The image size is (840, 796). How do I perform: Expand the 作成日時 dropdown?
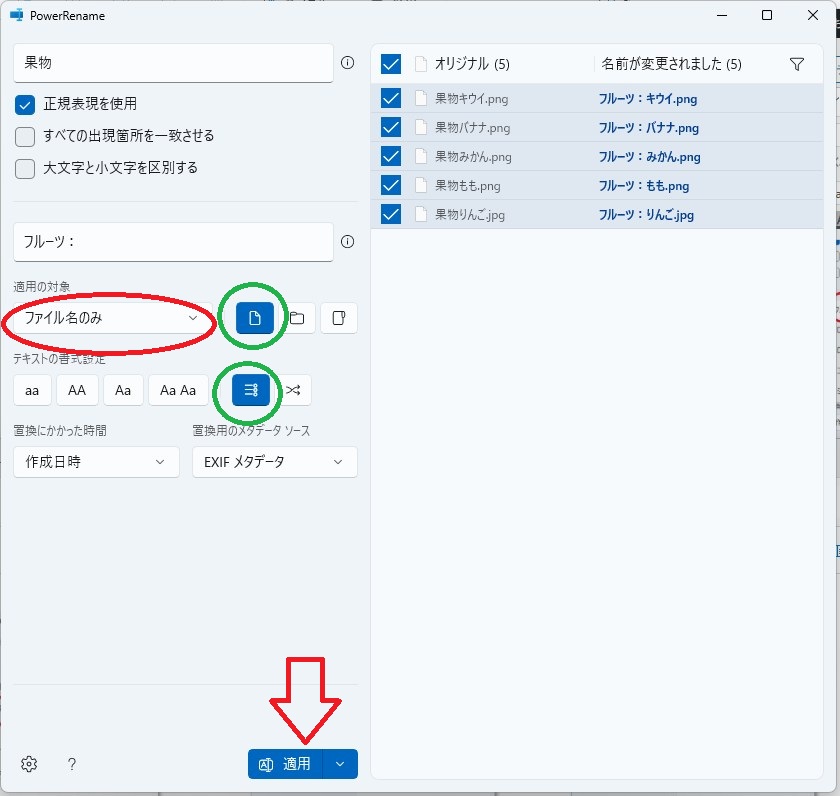[x=96, y=461]
